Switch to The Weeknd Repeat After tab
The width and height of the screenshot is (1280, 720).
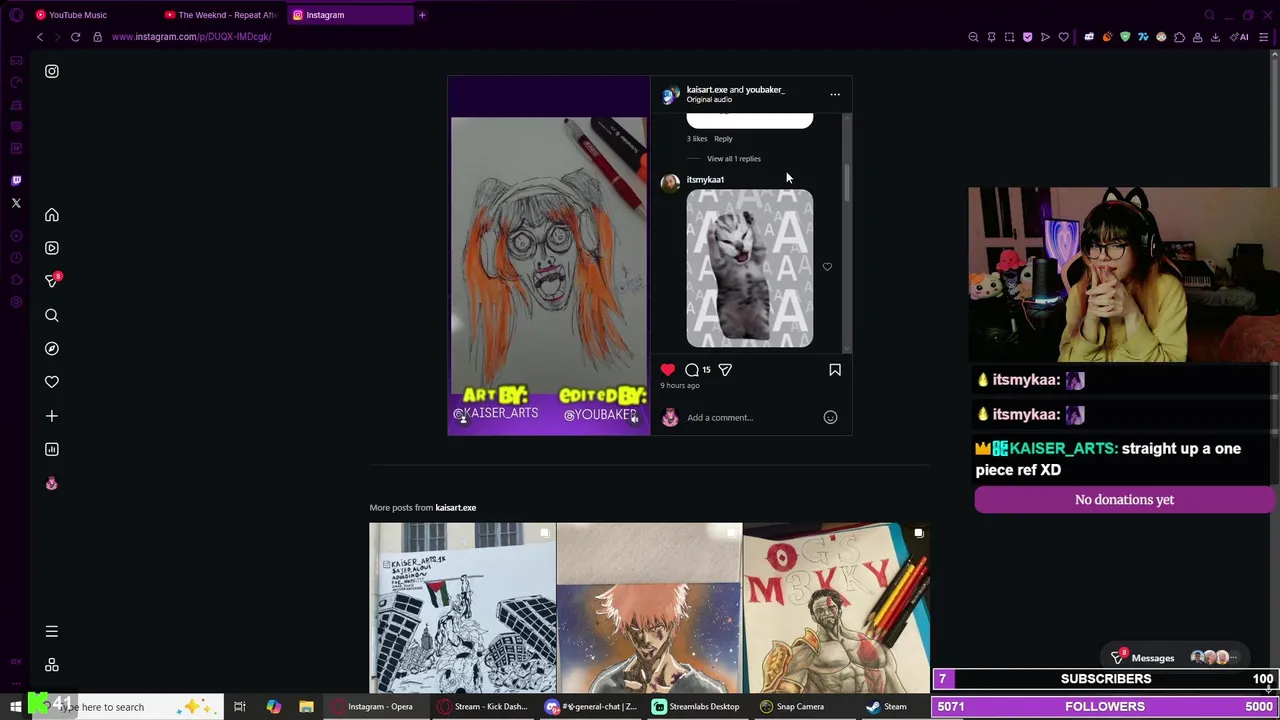point(220,15)
